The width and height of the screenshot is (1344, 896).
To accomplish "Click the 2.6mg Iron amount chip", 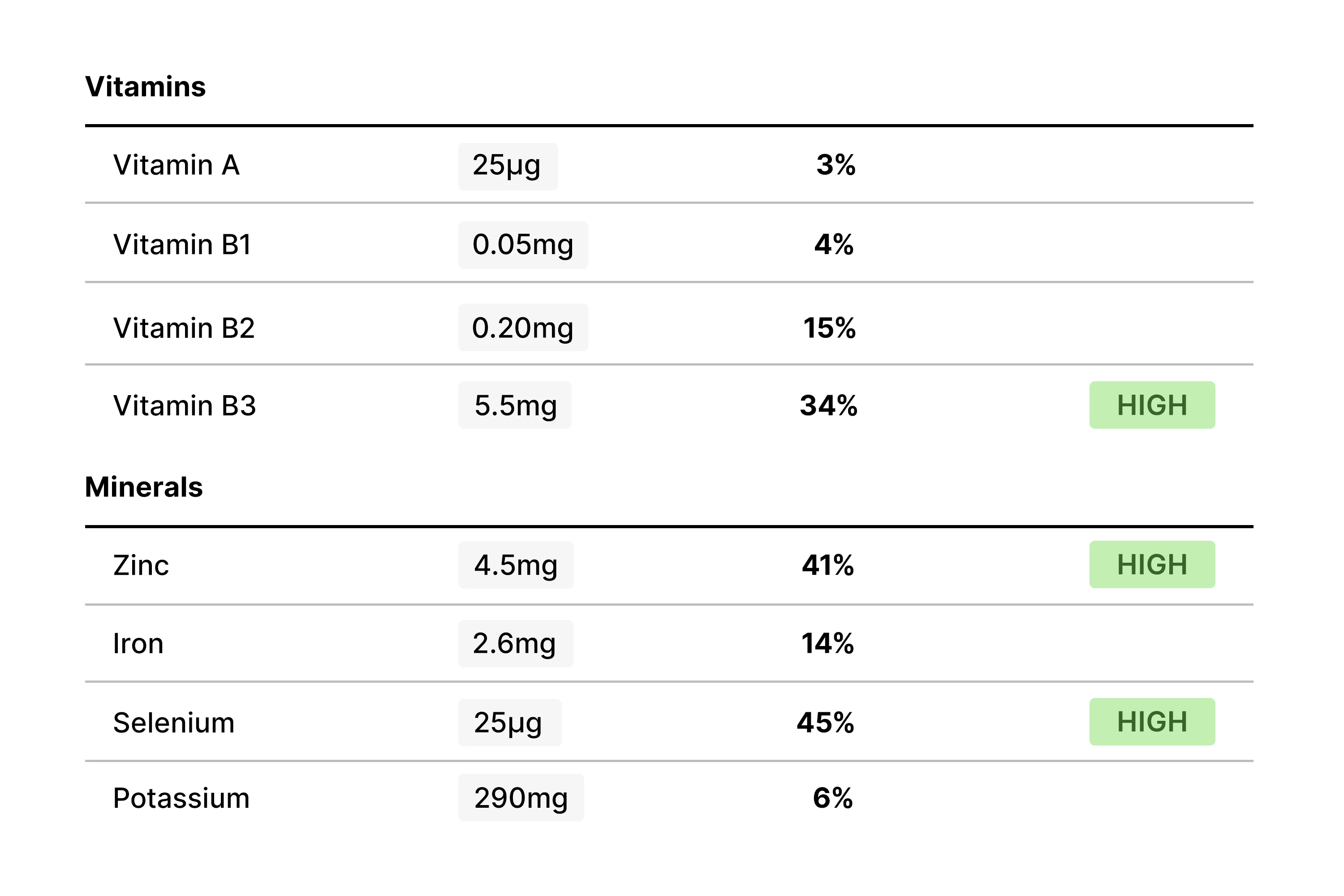I will click(515, 643).
